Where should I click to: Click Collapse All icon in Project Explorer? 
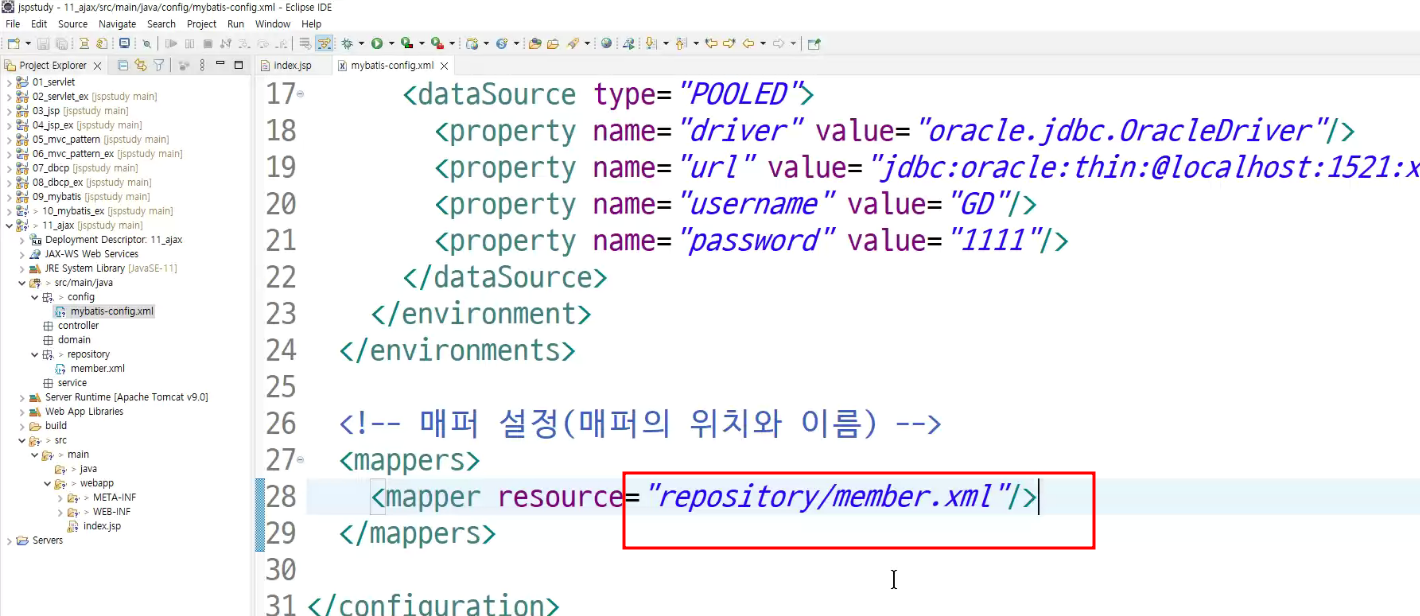pyautogui.click(x=122, y=65)
